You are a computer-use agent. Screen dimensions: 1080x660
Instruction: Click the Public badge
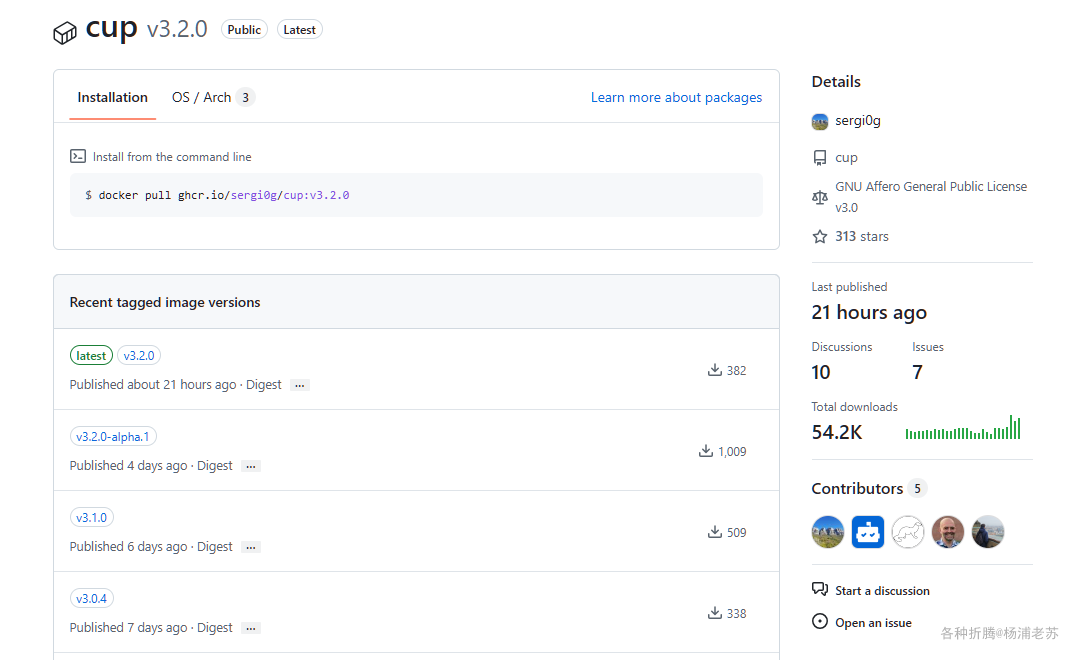pos(244,30)
